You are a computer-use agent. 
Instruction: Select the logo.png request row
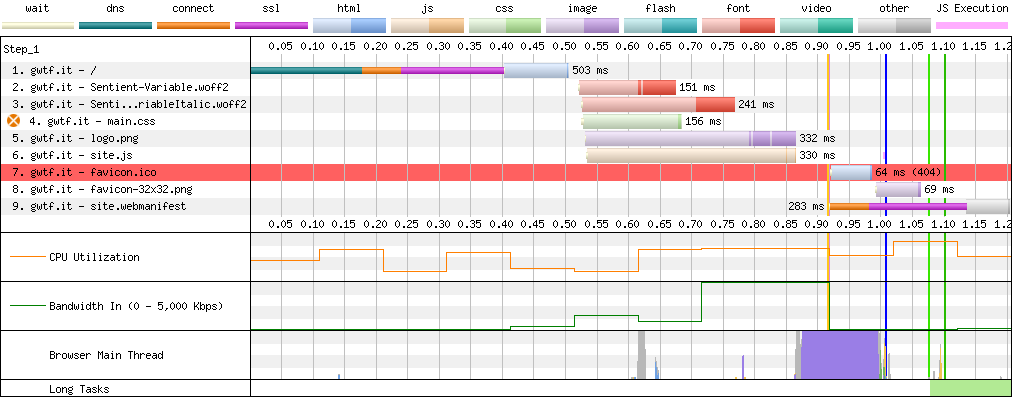(x=506, y=138)
